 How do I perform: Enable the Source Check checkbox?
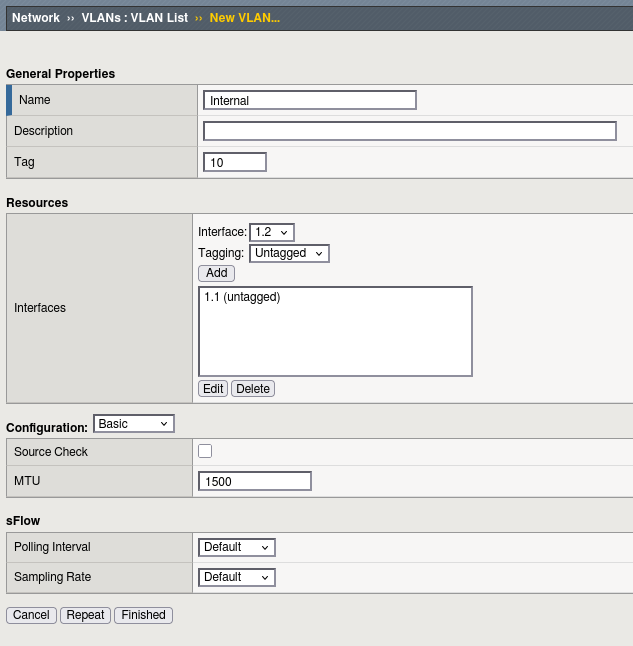tap(205, 451)
